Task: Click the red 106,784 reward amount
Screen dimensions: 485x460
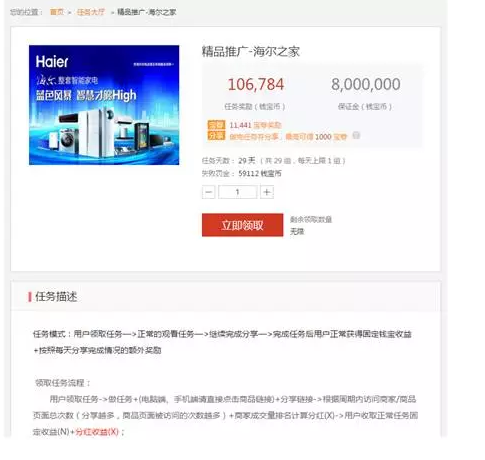Action: (256, 84)
